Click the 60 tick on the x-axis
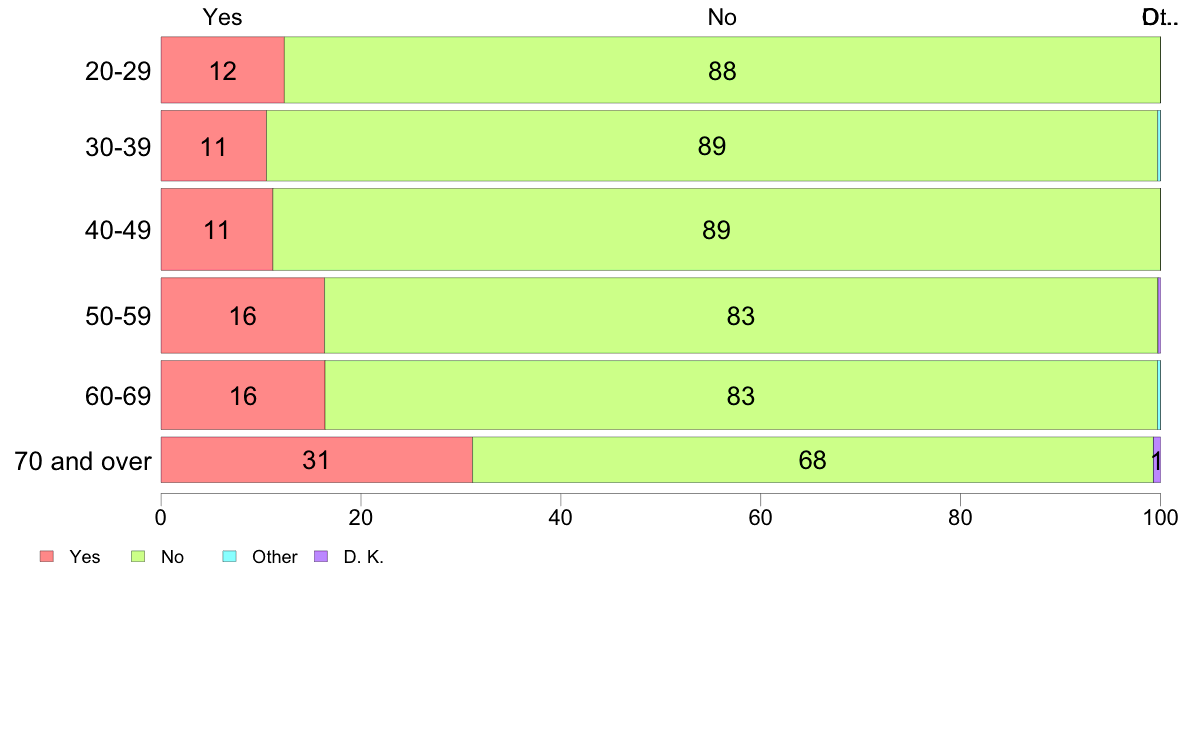Image resolution: width=1188 pixels, height=736 pixels. click(760, 518)
